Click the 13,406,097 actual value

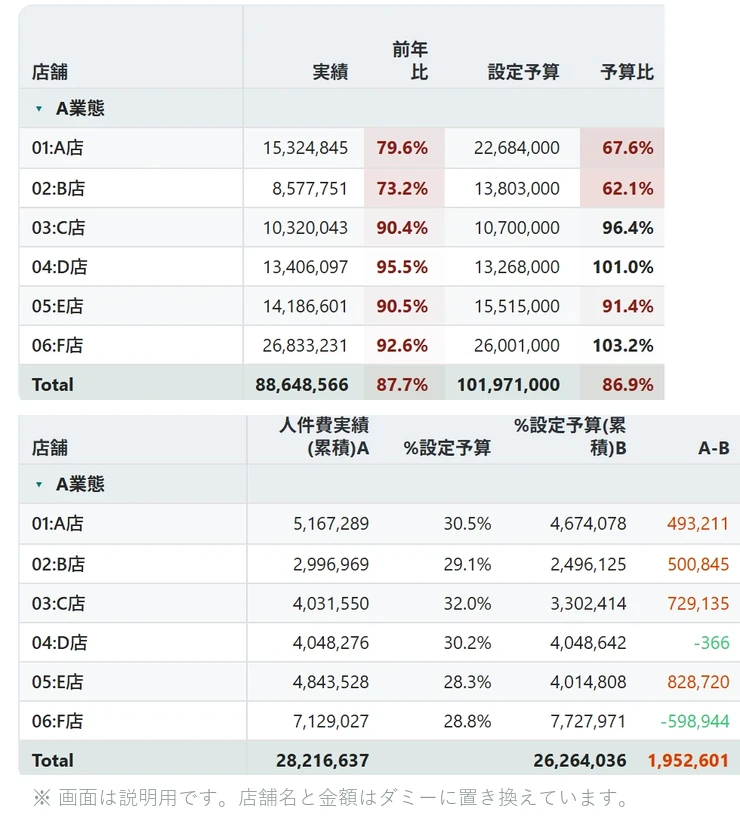point(305,267)
